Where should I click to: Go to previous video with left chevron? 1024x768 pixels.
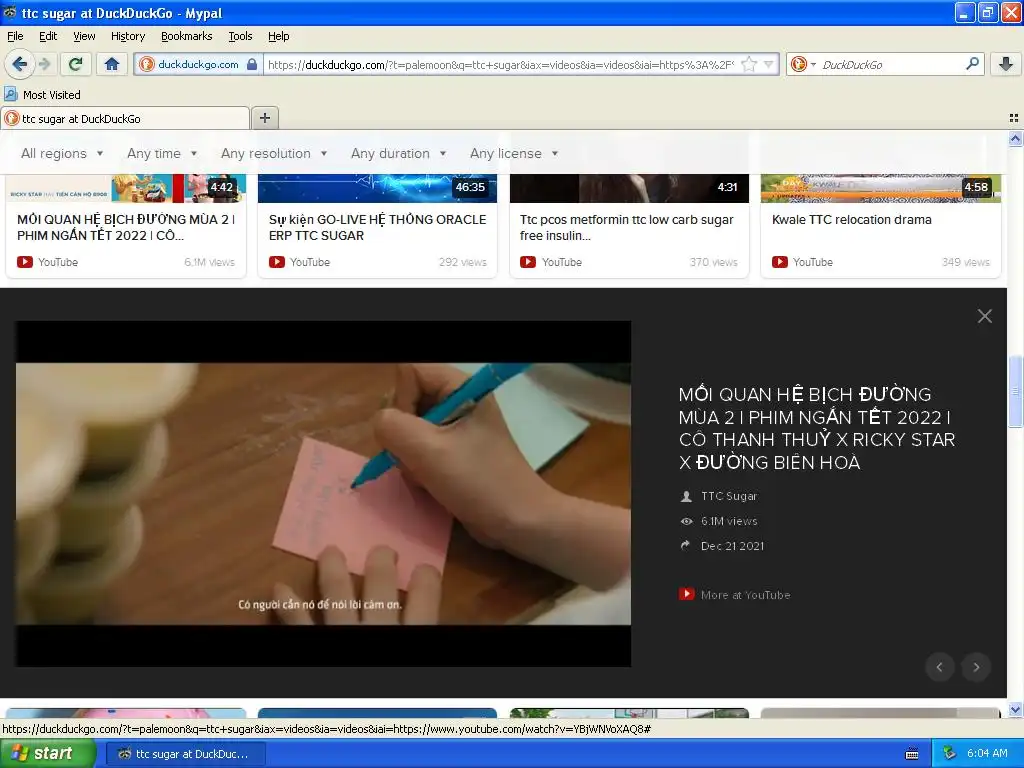[940, 667]
